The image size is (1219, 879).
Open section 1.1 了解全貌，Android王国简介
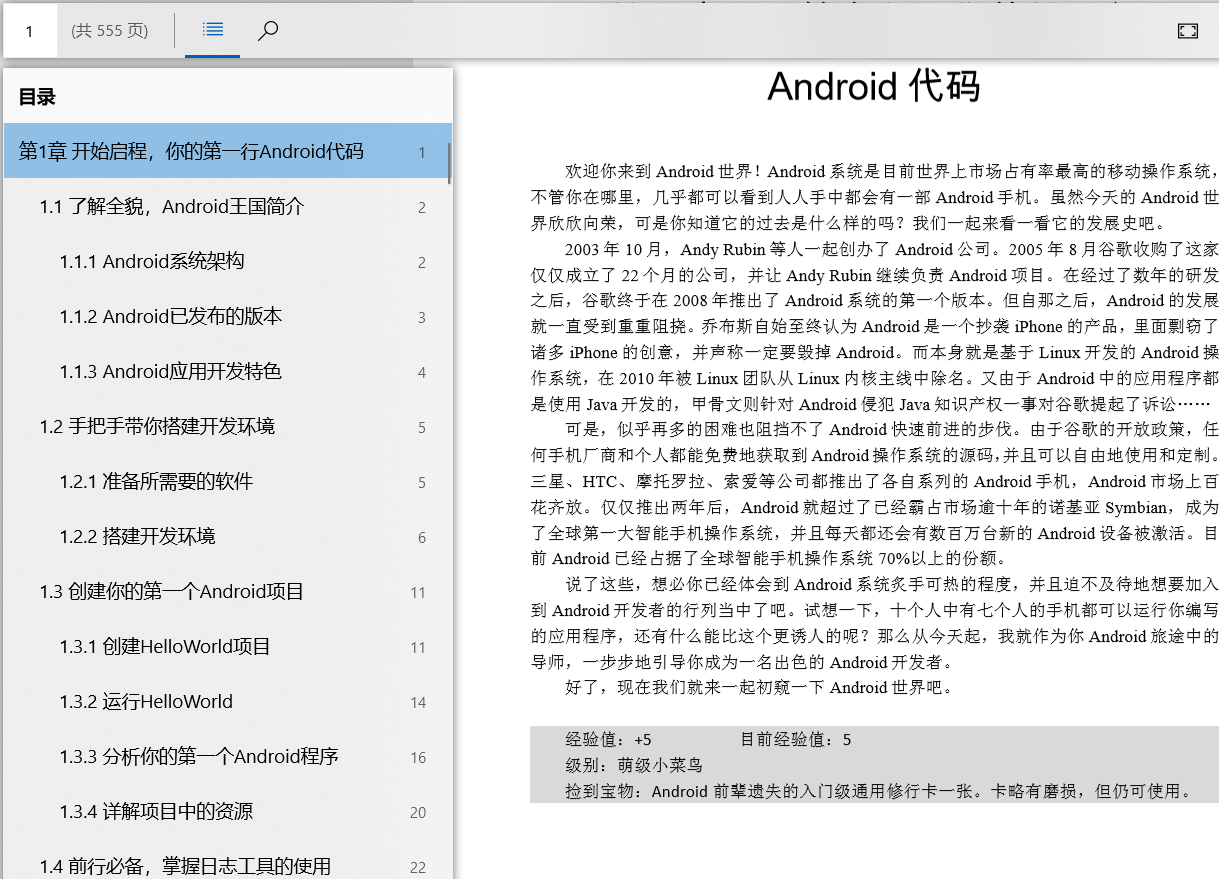(x=228, y=207)
